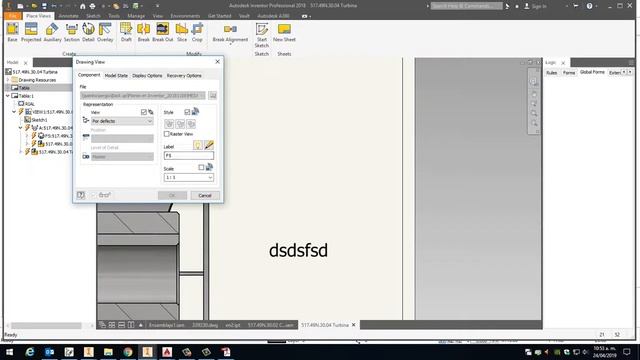Switch to the Annotate ribbon tab

[68, 16]
